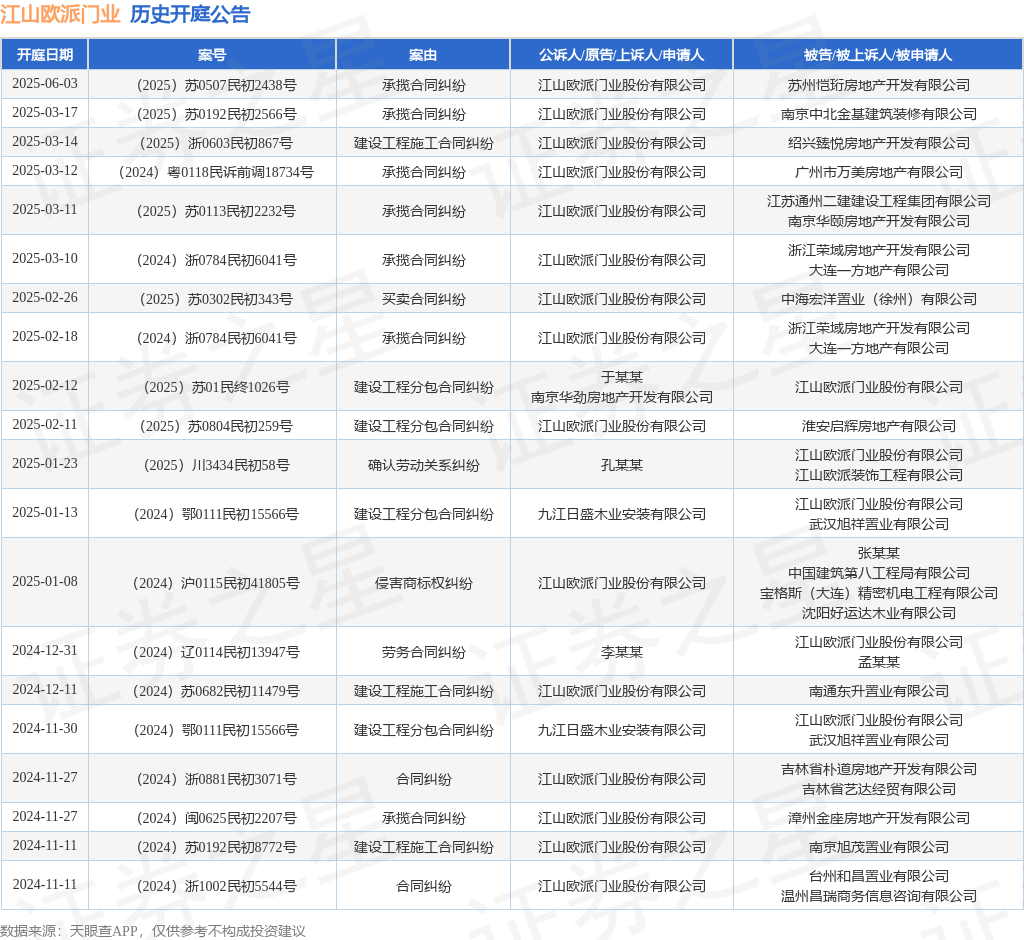Click defendant 江苏通州二建建设工程集团有限公司
Screen dimensions: 1024x940
878,201
